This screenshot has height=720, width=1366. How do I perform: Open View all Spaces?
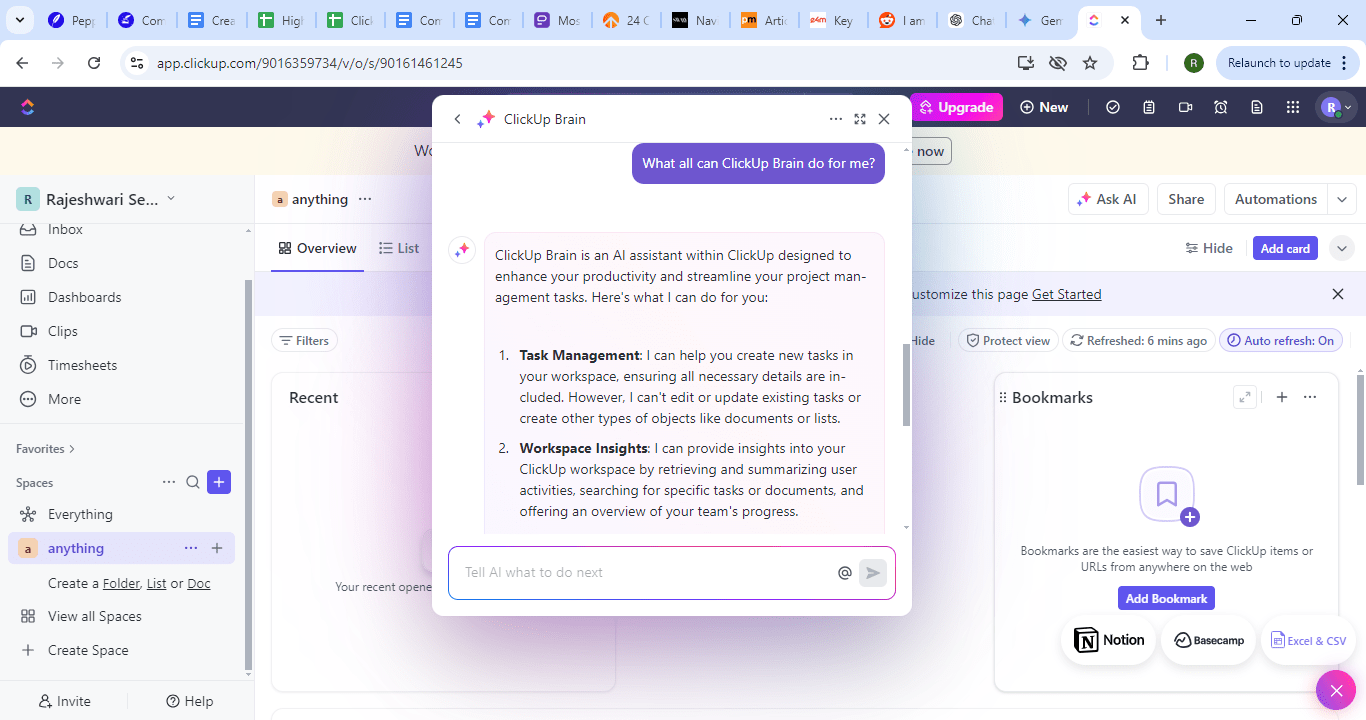[x=94, y=616]
